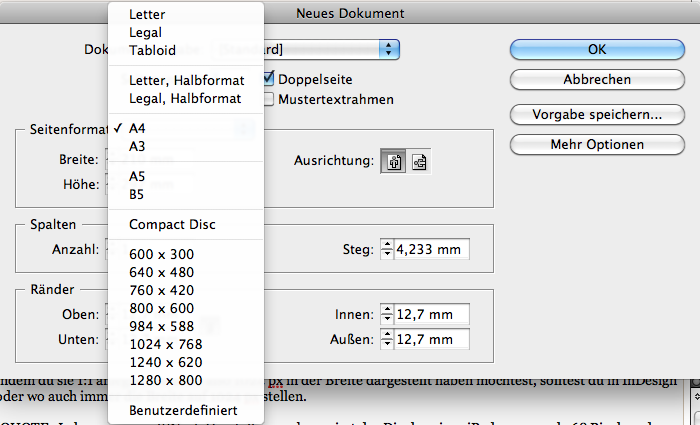The width and height of the screenshot is (700, 425).
Task: Select Letter, Halbformat page size
Action: pos(186,80)
